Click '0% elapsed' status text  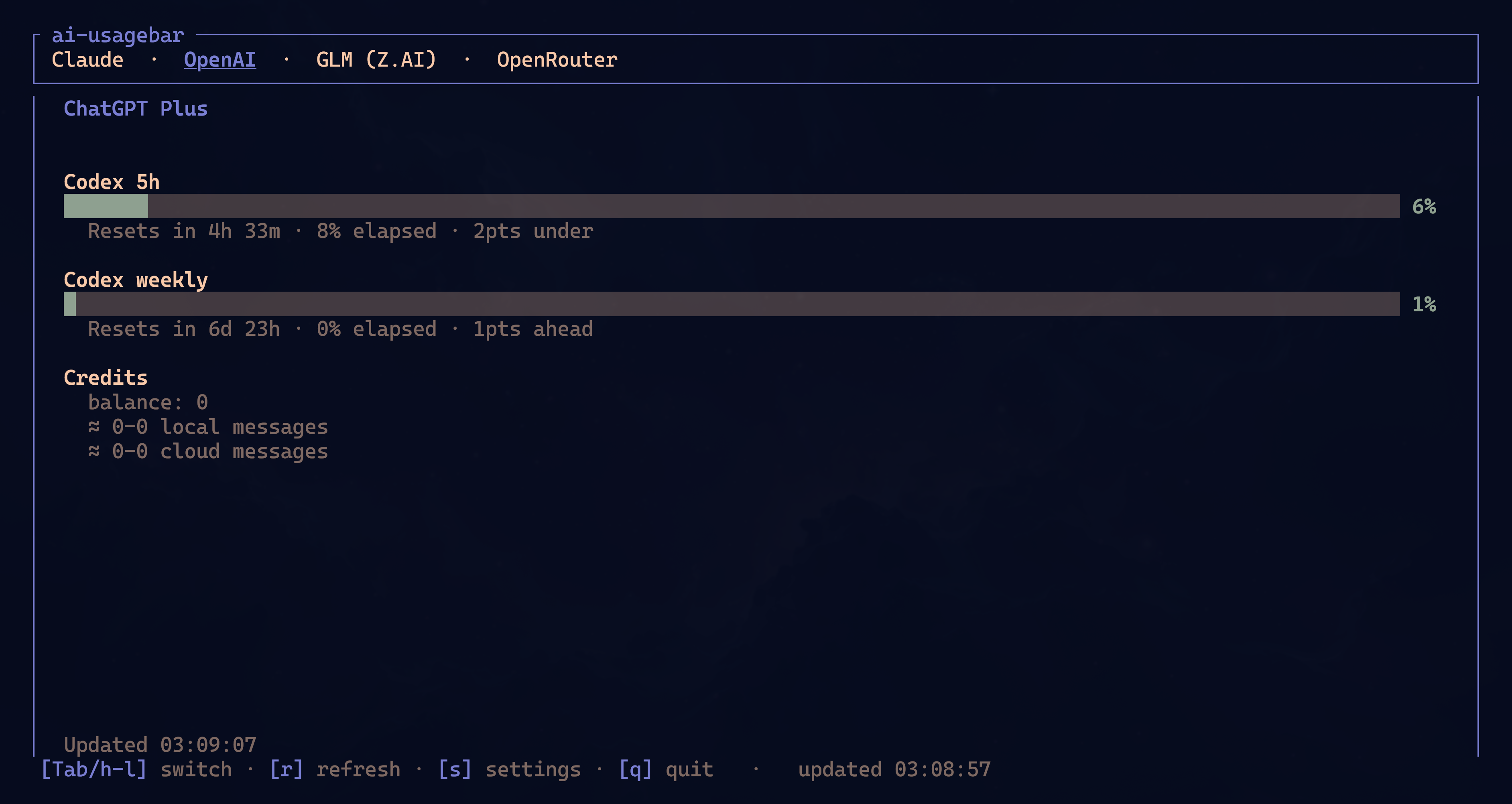point(376,329)
